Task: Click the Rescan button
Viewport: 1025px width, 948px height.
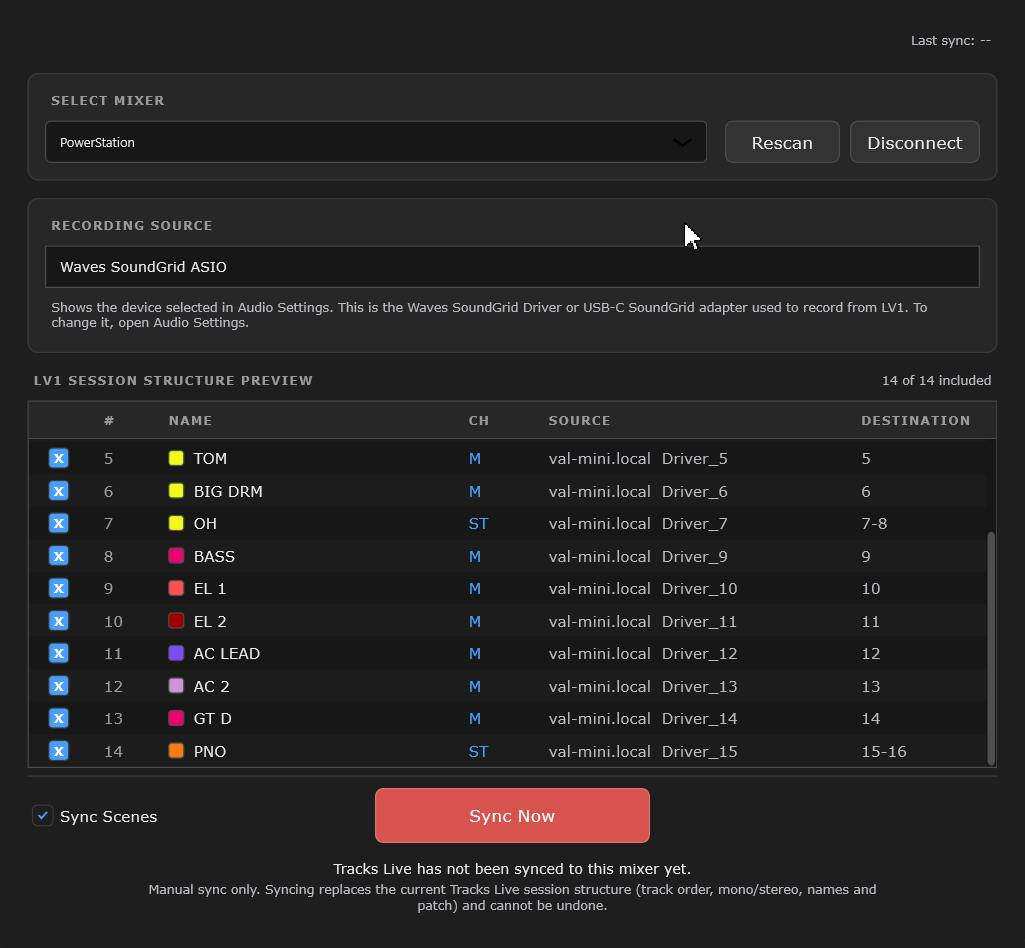Action: pos(782,142)
